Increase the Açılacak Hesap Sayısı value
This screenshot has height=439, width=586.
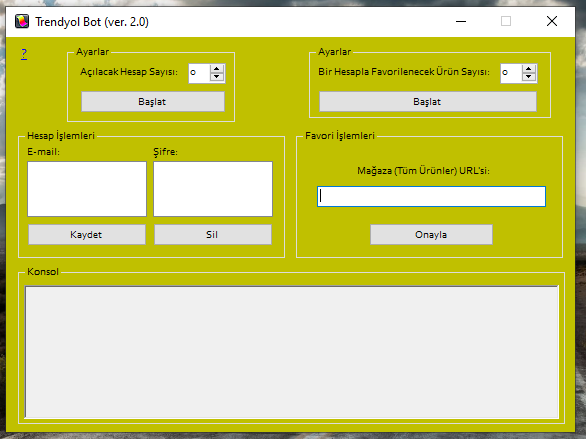click(x=217, y=69)
